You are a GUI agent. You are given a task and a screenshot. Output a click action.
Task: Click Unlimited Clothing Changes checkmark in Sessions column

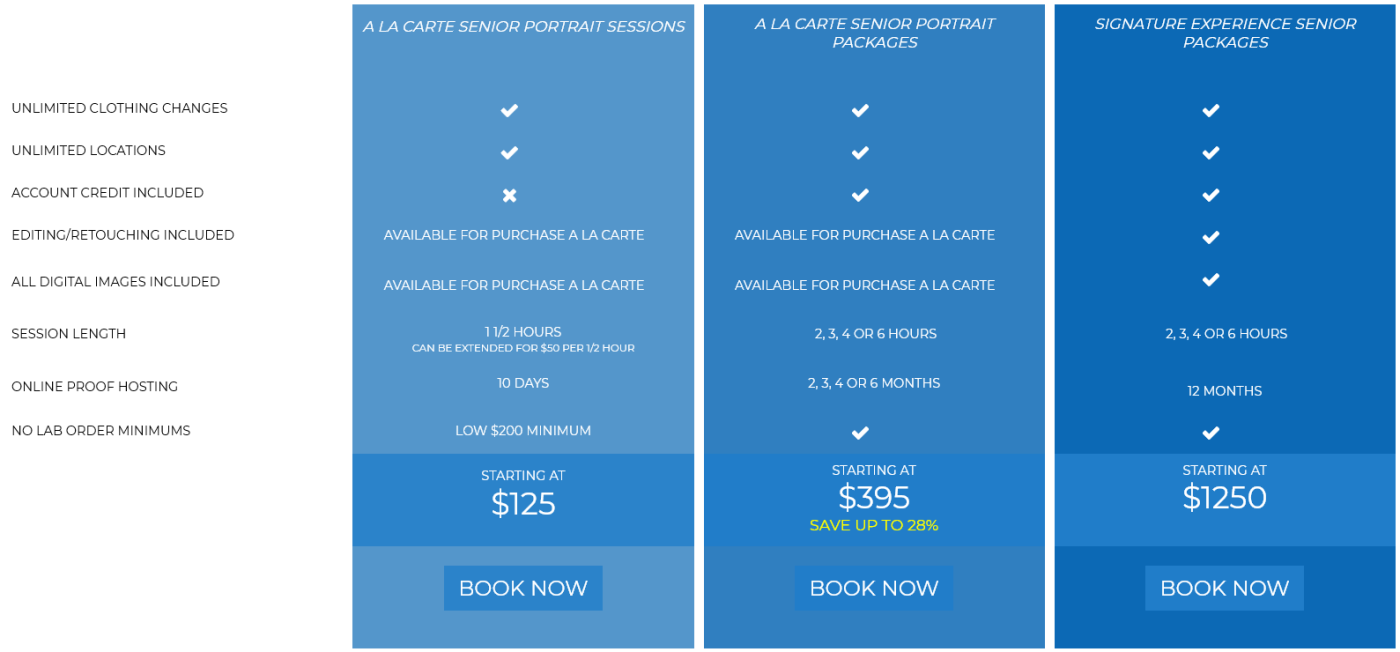509,110
